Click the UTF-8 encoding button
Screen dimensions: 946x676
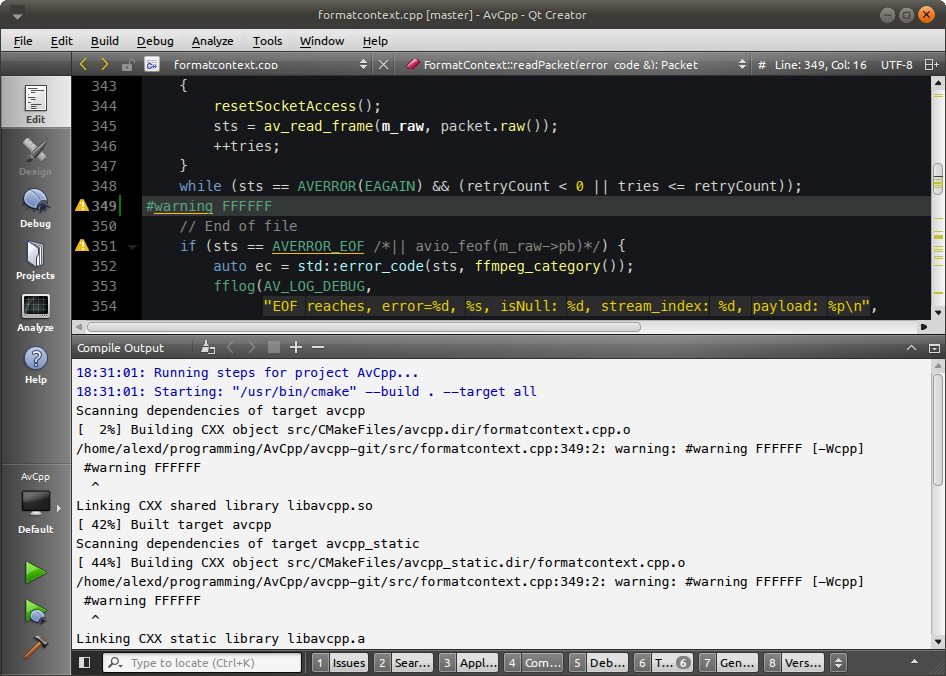[897, 65]
